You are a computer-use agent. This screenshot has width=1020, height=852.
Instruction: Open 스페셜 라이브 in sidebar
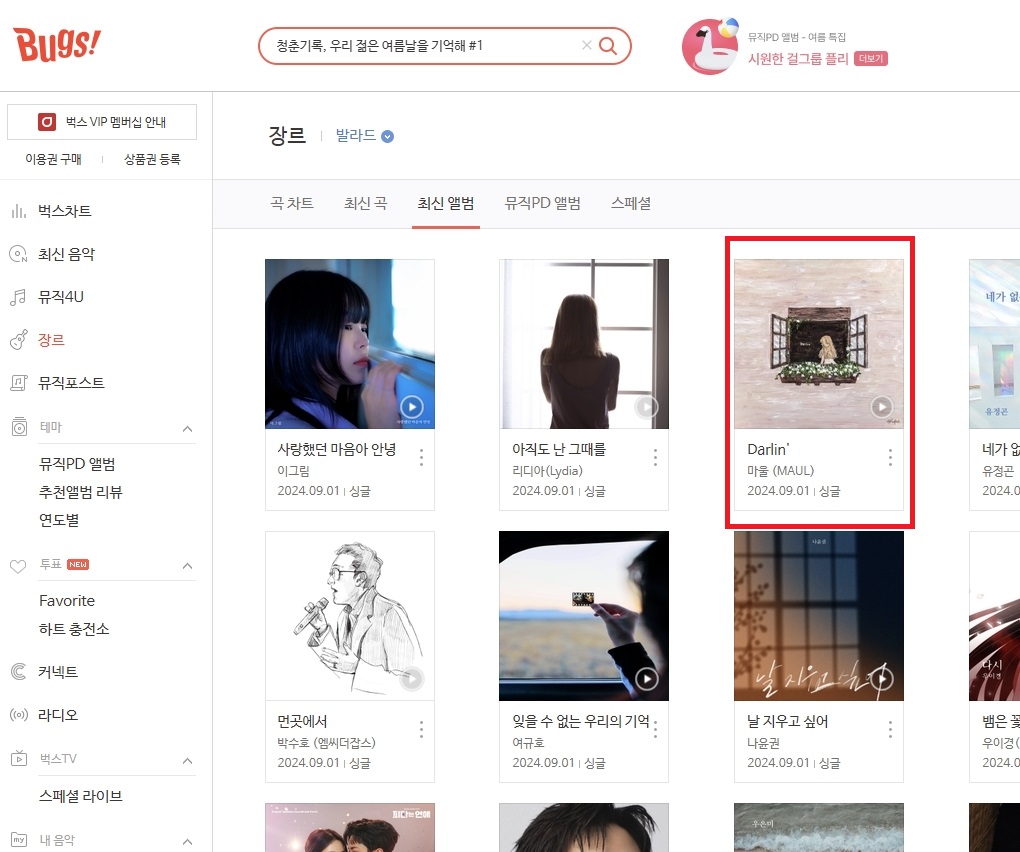click(81, 796)
